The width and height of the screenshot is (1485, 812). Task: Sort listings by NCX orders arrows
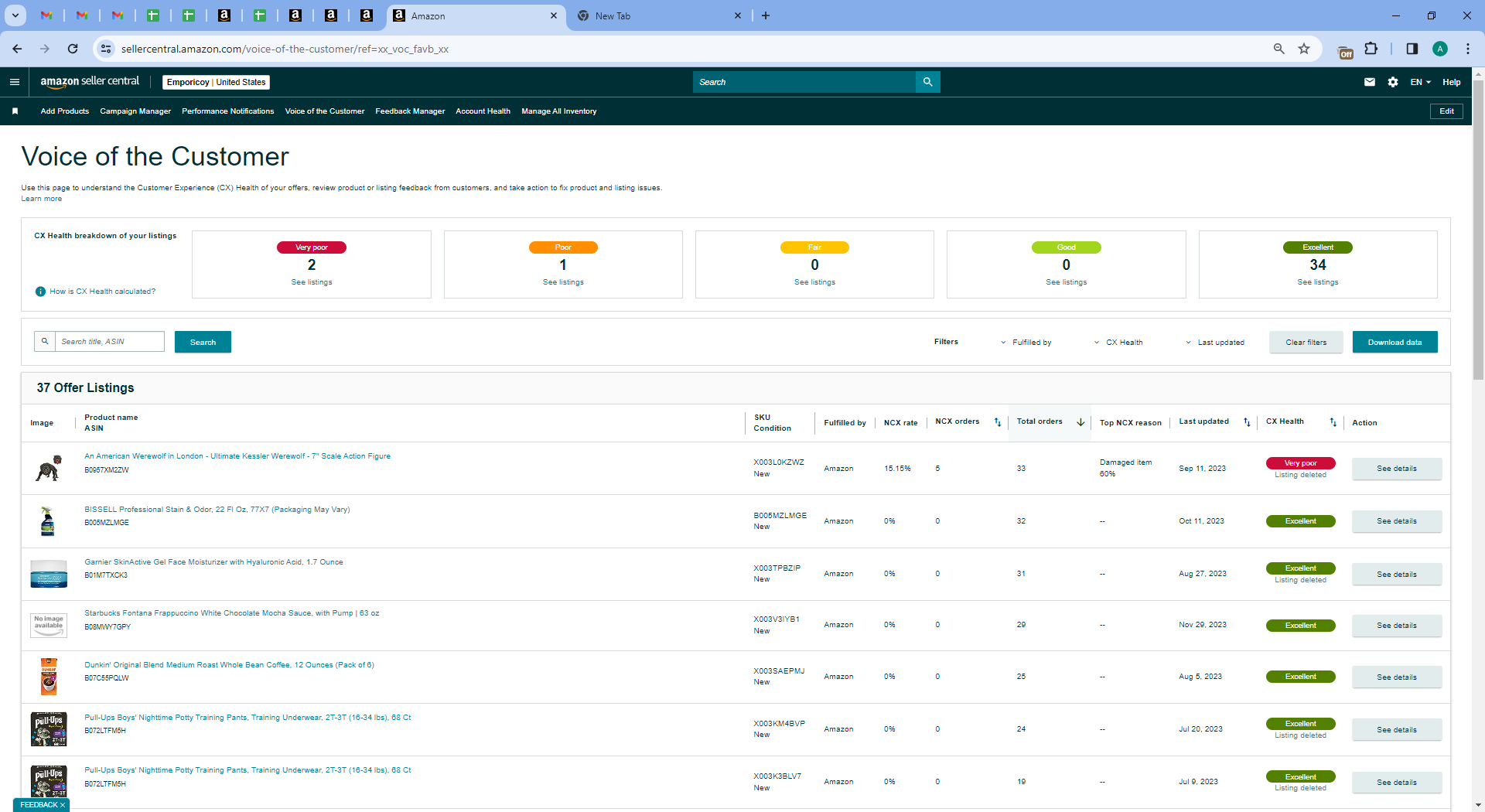998,422
